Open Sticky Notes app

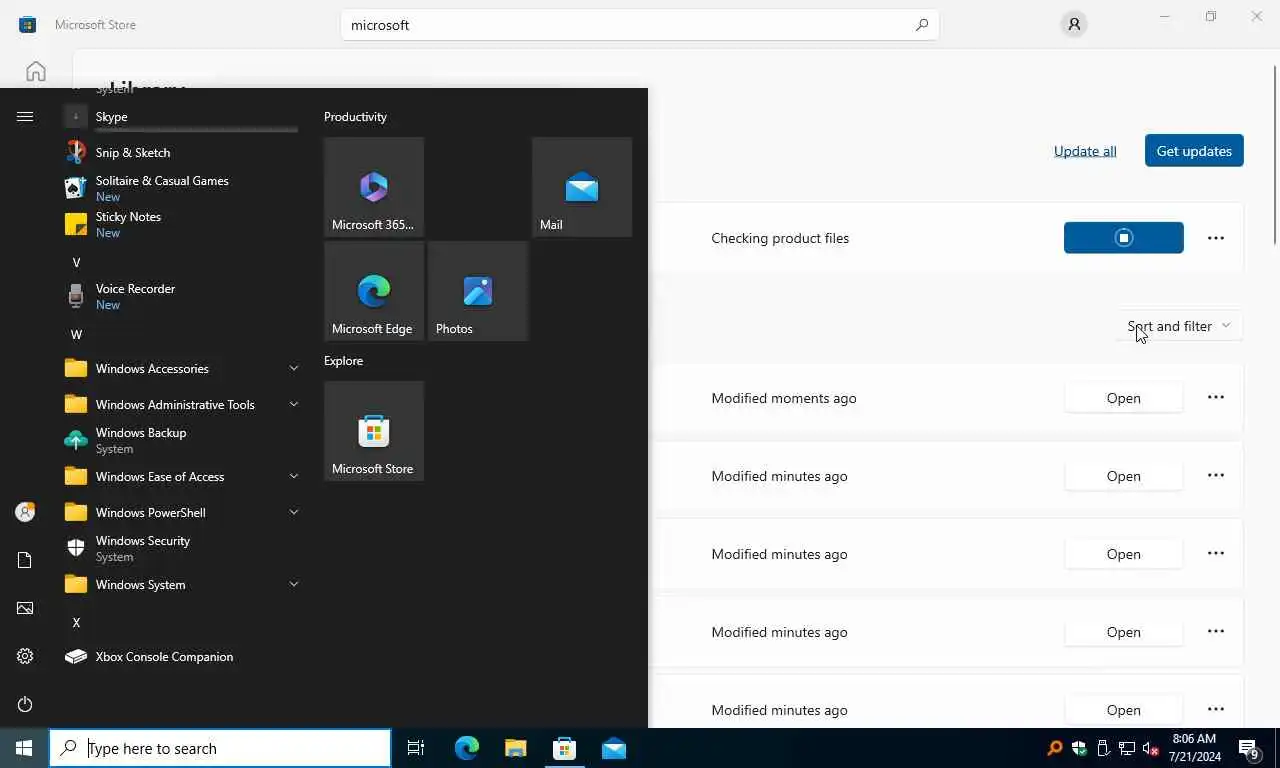(x=180, y=224)
